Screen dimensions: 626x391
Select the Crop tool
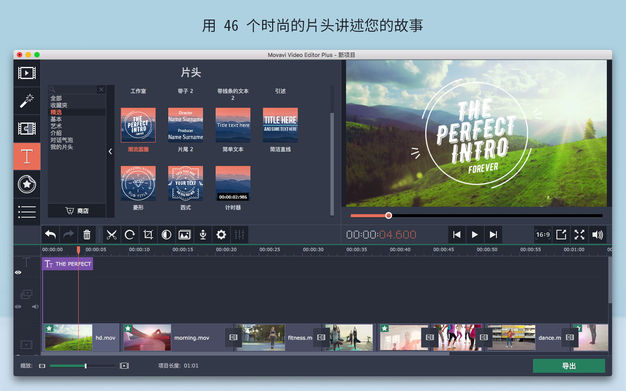[x=148, y=235]
